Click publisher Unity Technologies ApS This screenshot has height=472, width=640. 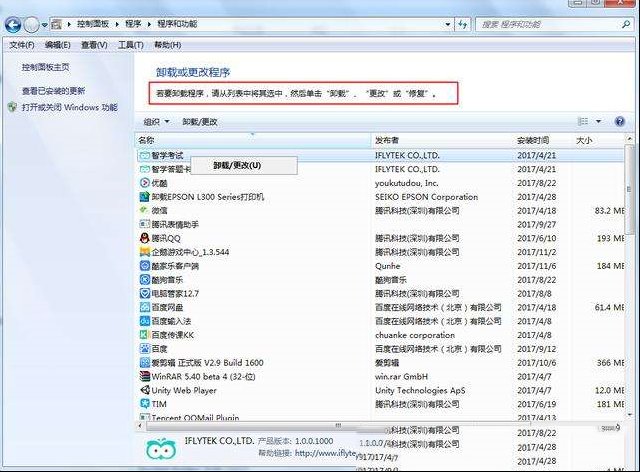[420, 390]
